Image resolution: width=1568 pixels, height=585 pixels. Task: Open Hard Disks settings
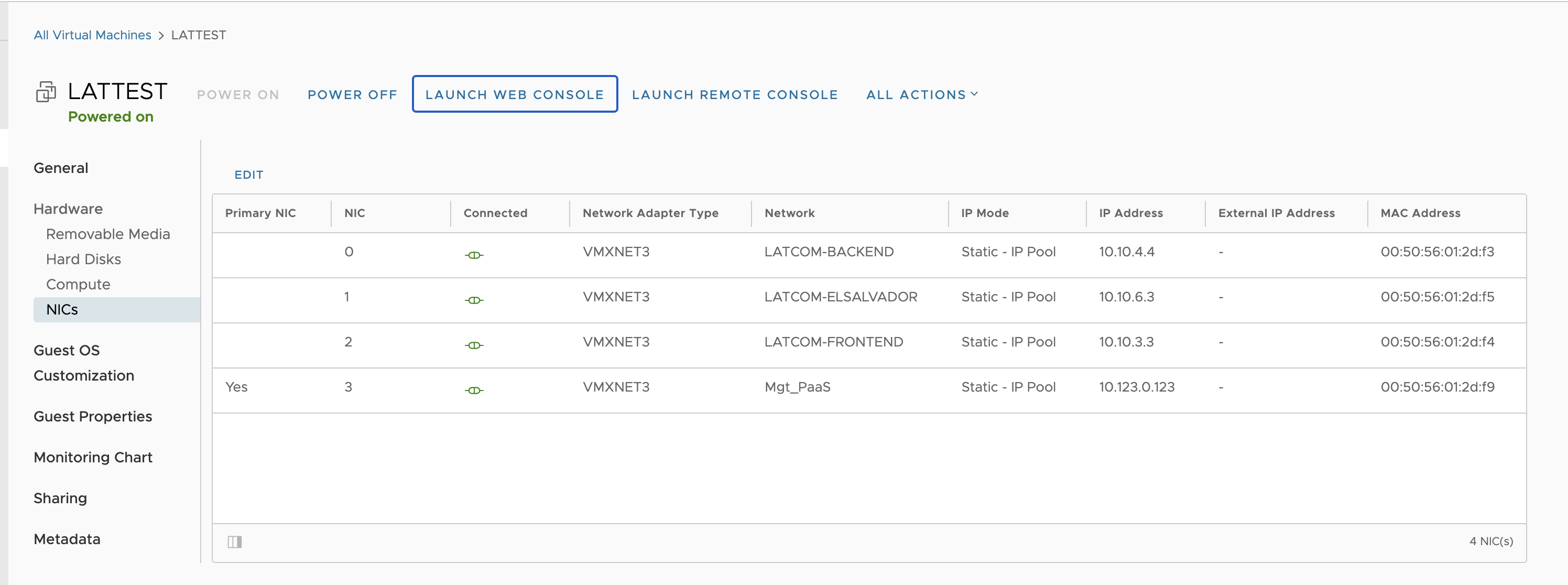point(84,259)
